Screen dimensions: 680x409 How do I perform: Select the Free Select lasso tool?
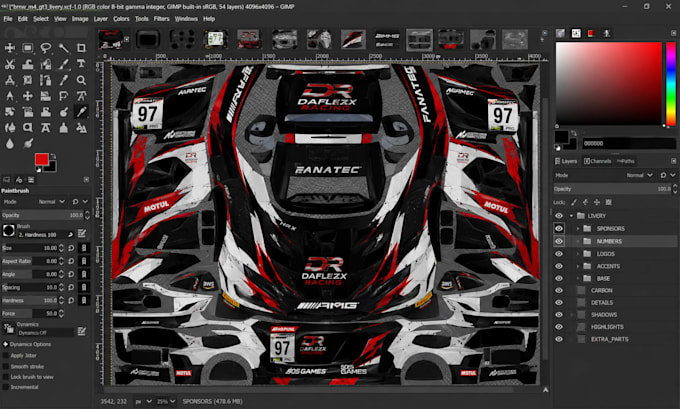tap(46, 48)
